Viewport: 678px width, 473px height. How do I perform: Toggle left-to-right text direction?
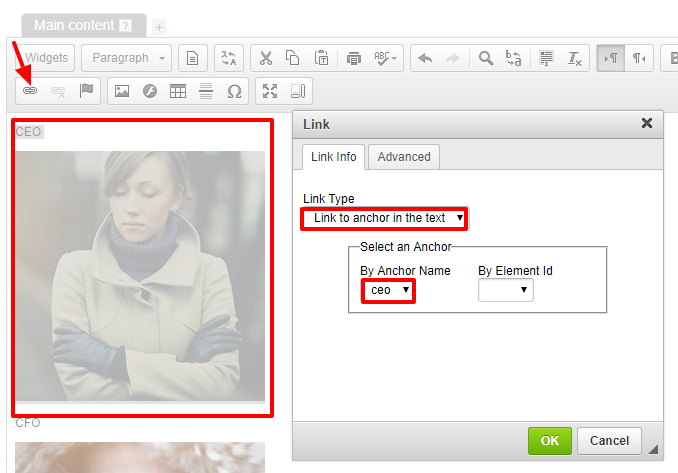(x=611, y=58)
